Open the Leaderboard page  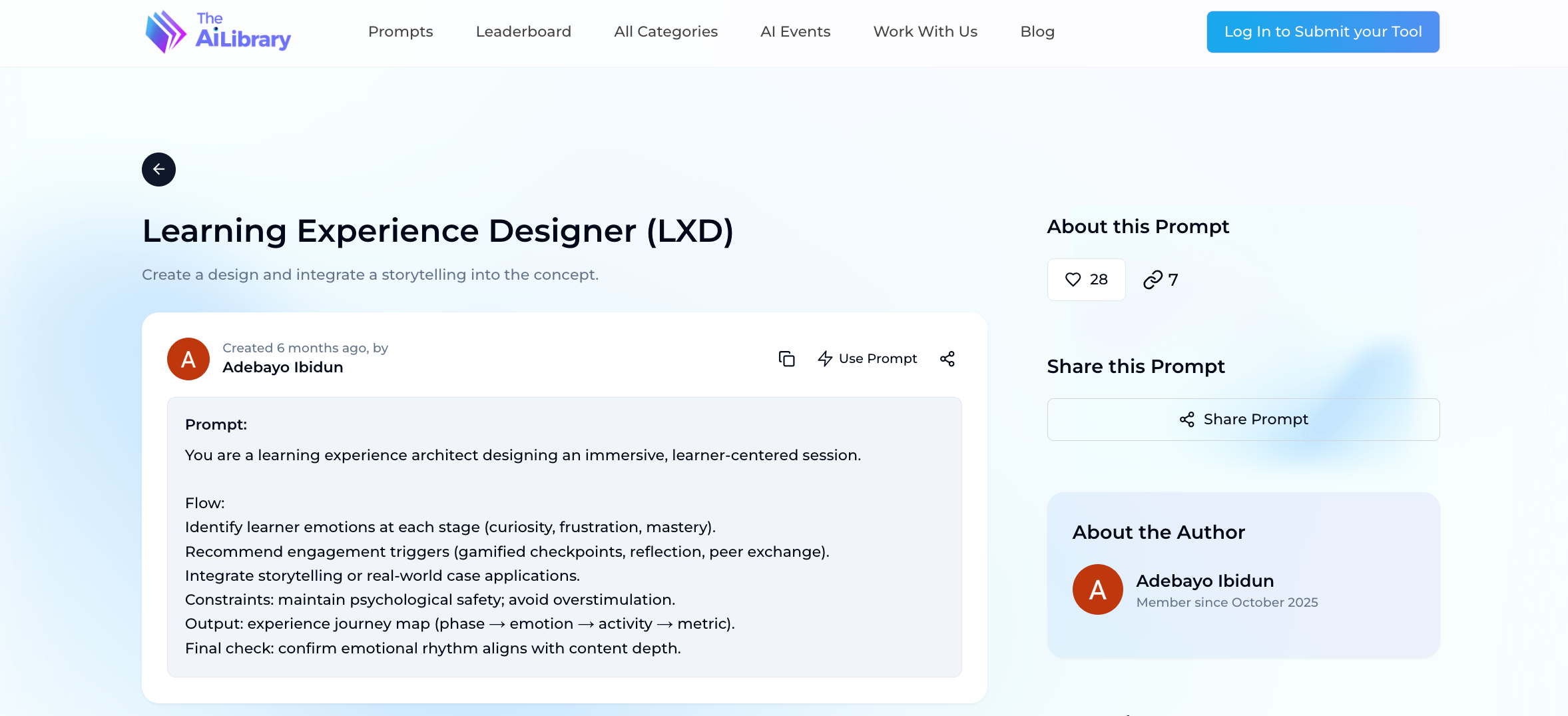click(523, 32)
